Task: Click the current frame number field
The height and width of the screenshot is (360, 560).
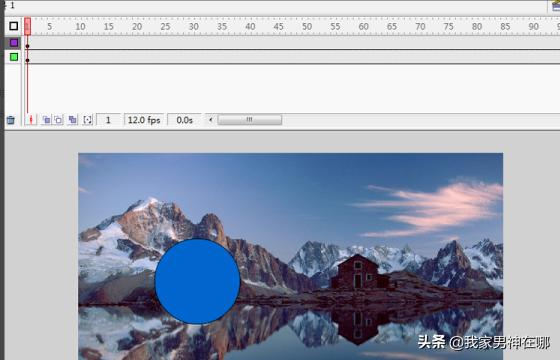Action: 108,120
